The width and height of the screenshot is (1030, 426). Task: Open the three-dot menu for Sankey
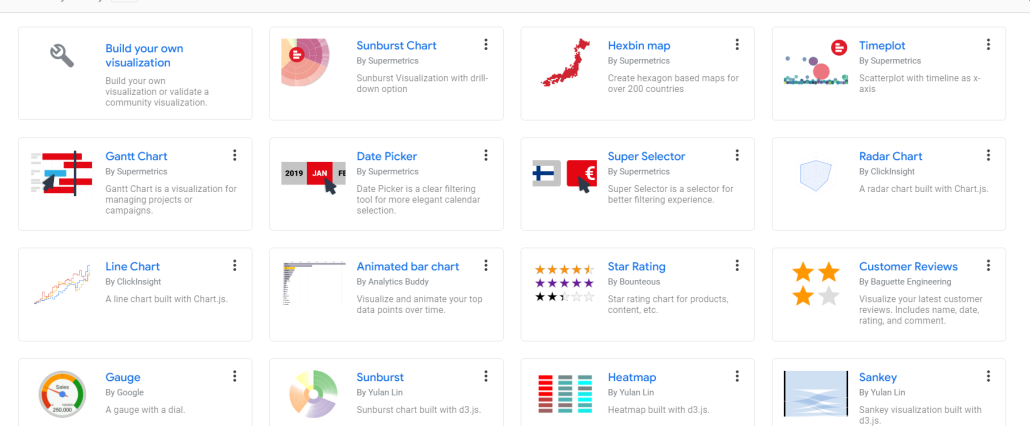(988, 376)
